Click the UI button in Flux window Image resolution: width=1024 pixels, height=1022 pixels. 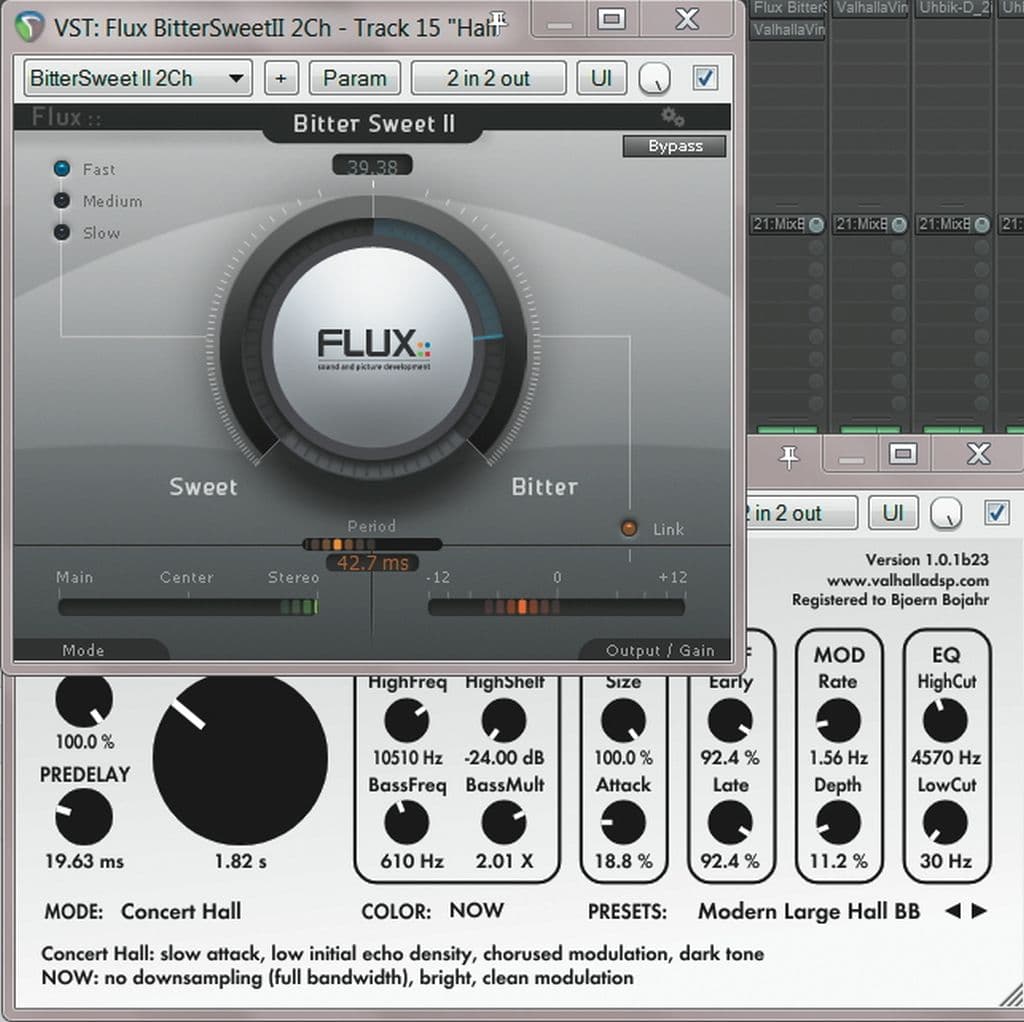(x=601, y=78)
